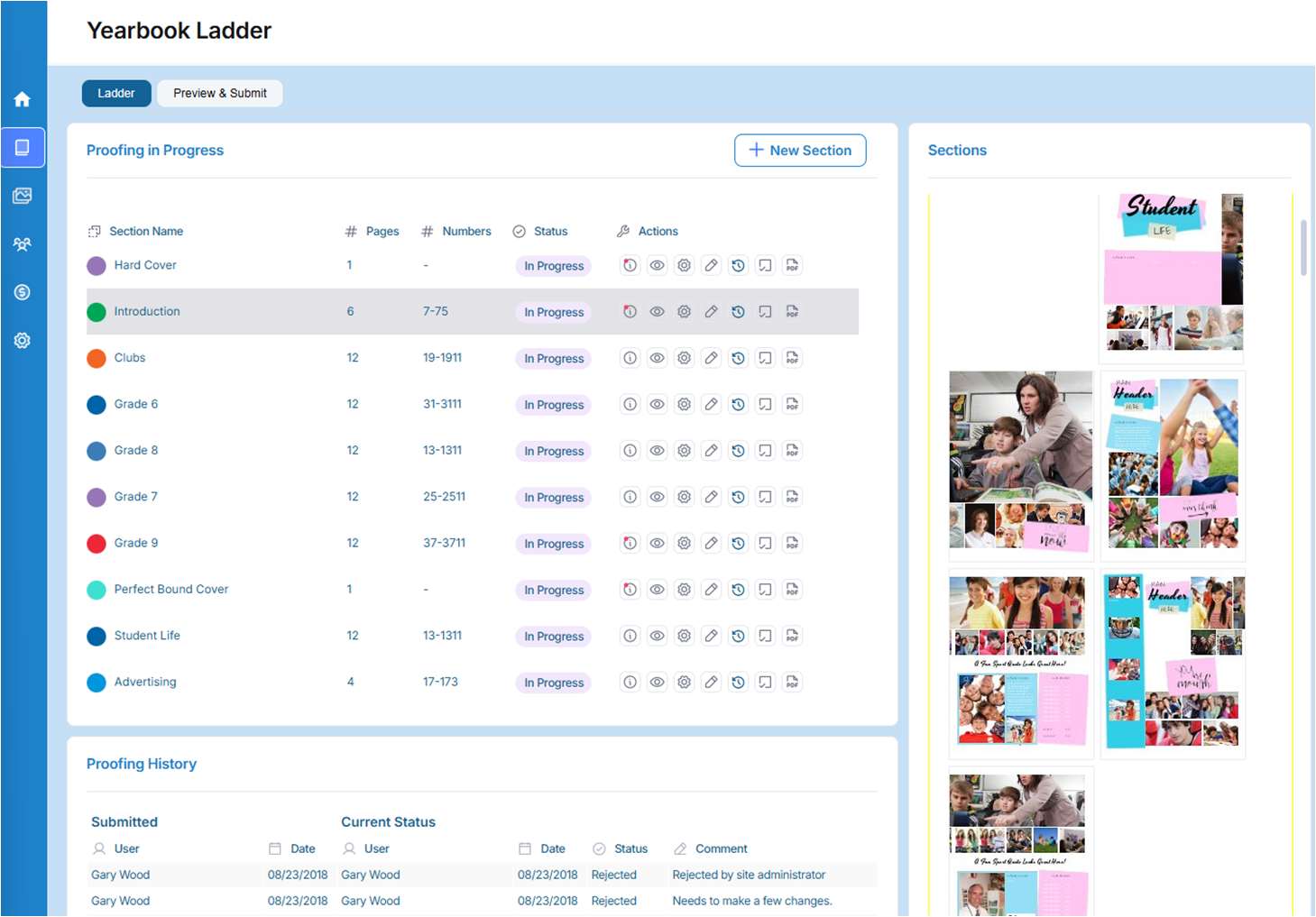Edit Student Life with pencil icon
The width and height of the screenshot is (1316, 917).
pos(711,636)
